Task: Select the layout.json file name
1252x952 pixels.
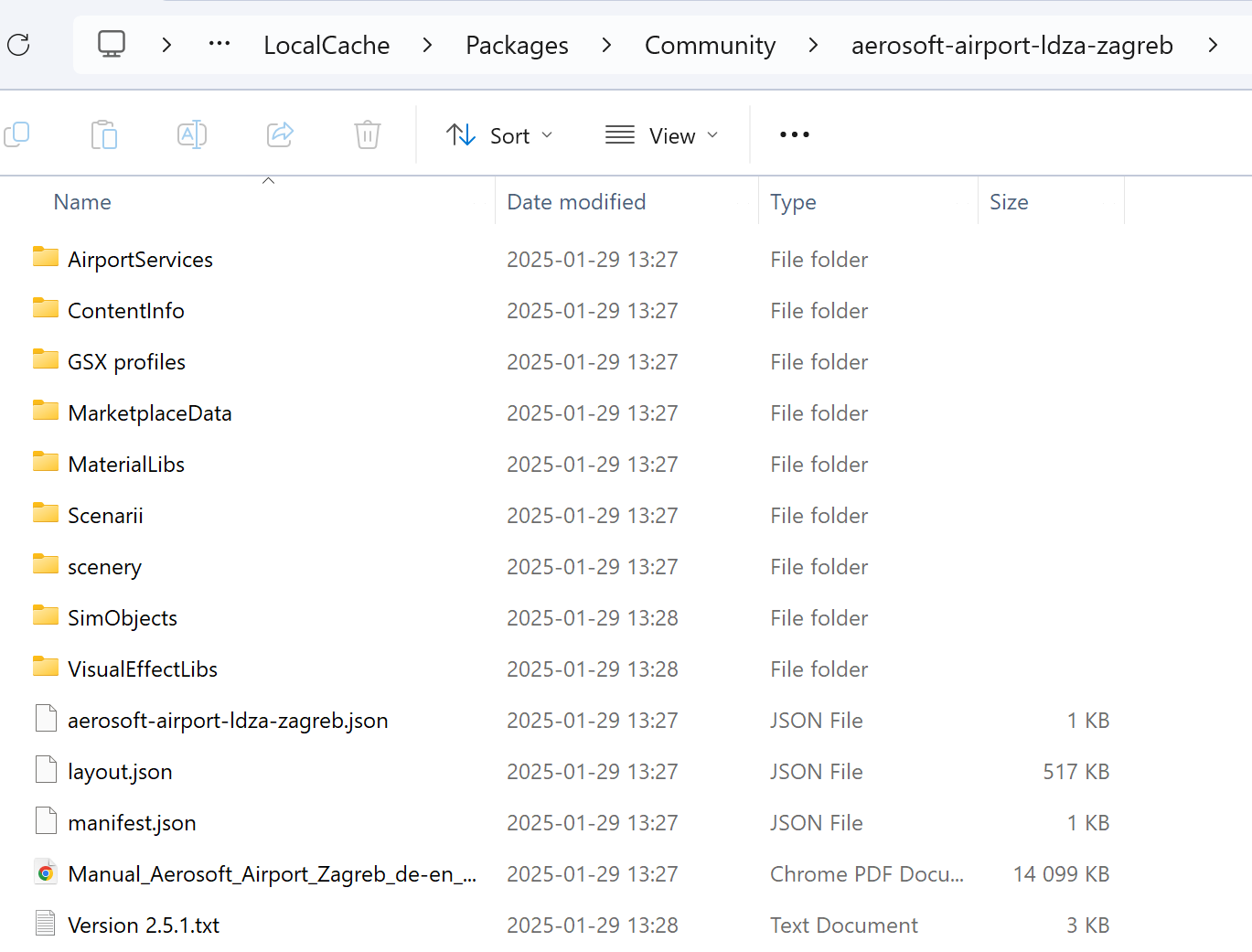Action: 120,772
